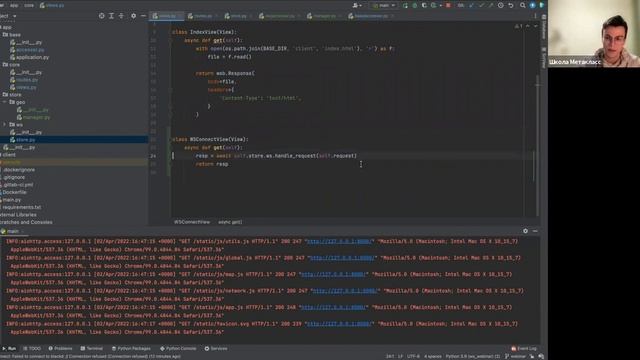Viewport: 640px width, 360px height.
Task: Open Project panel settings gear
Action: (133, 16)
